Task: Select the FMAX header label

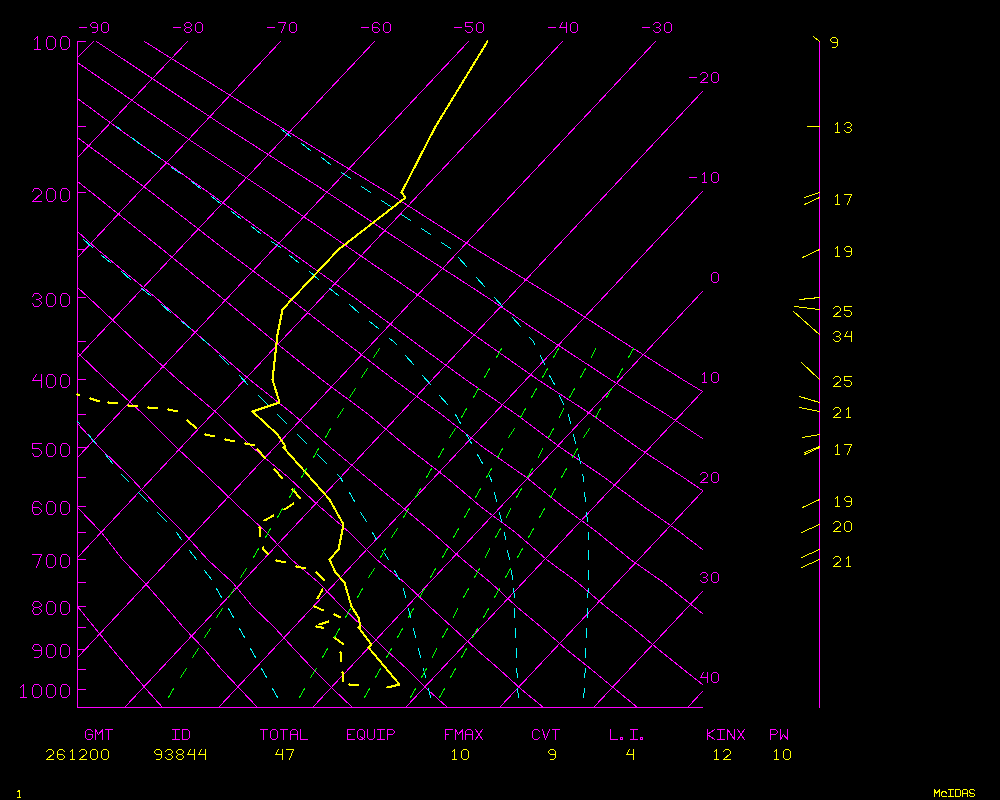Action: (x=463, y=735)
